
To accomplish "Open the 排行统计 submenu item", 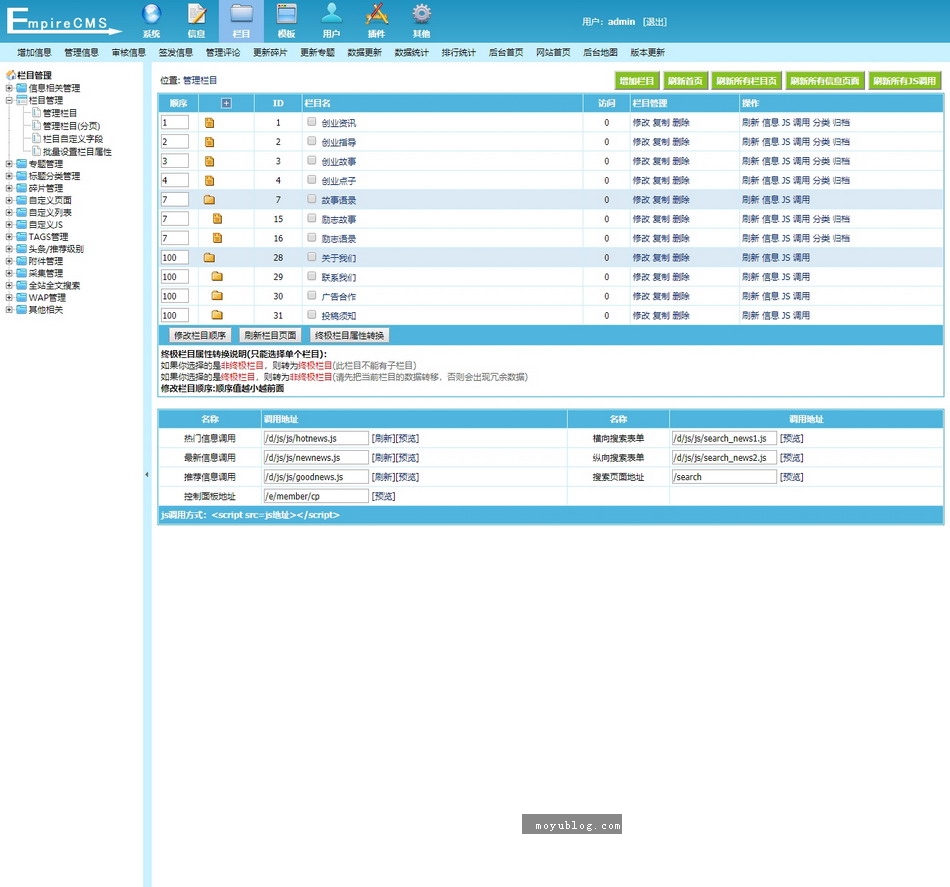I will pyautogui.click(x=459, y=53).
